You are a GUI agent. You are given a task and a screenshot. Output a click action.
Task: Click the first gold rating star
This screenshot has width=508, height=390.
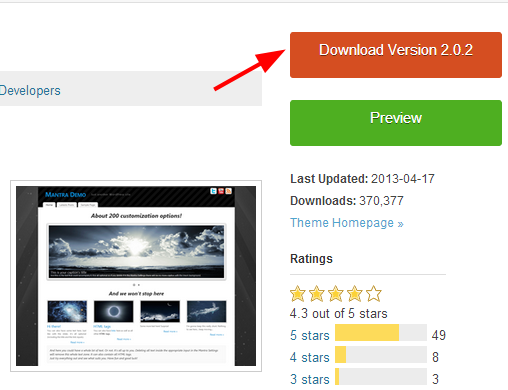click(x=298, y=294)
